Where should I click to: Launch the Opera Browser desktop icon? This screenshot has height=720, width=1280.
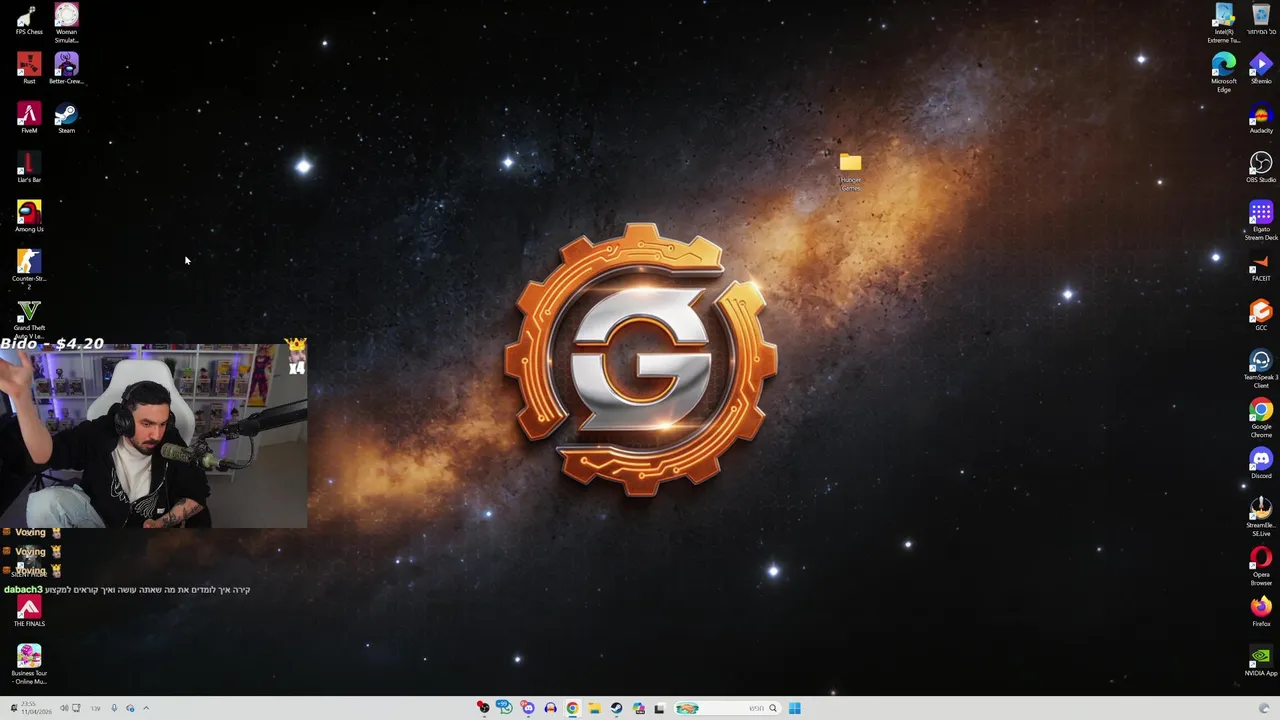coord(1261,566)
